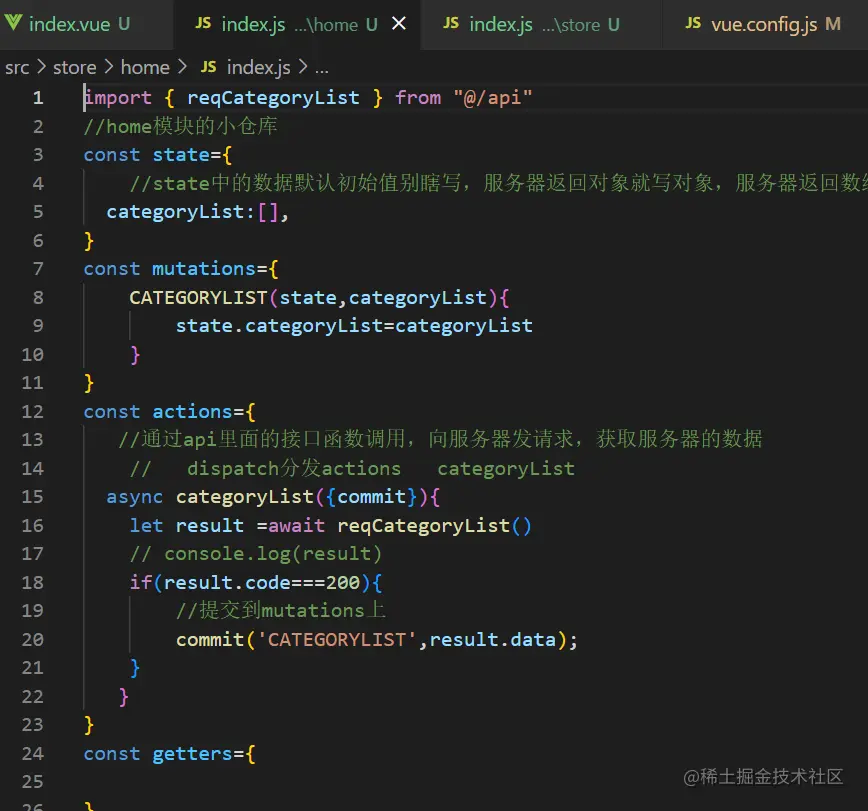
Task: Click the 'CATEGORYLIST' string in commit call
Action: tap(337, 639)
